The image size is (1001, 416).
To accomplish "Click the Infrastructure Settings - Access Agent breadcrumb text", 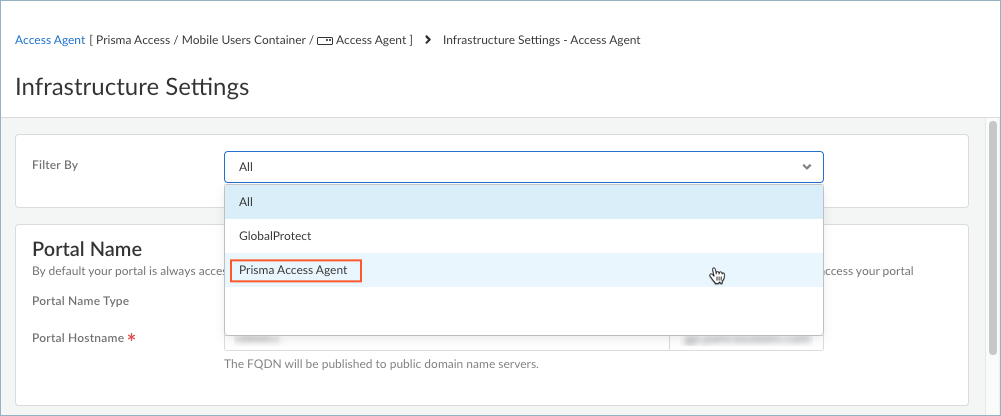I will pos(541,40).
